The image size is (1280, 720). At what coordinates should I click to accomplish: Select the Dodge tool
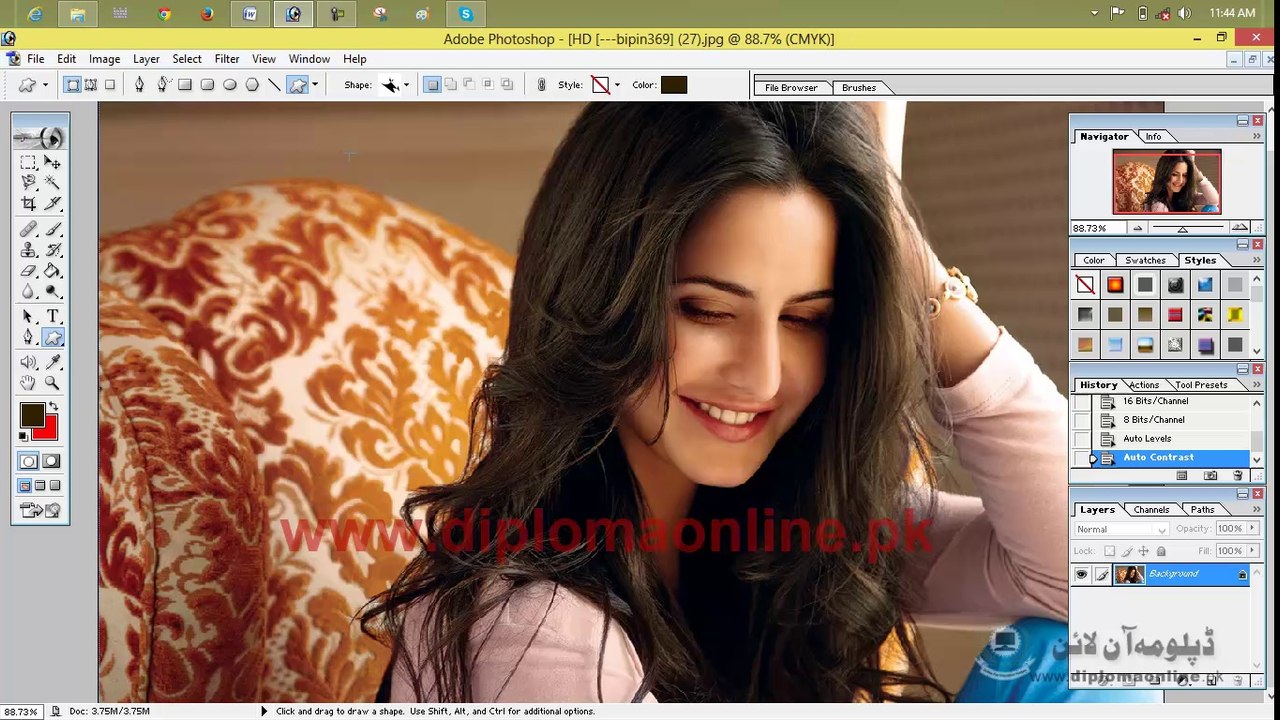52,292
